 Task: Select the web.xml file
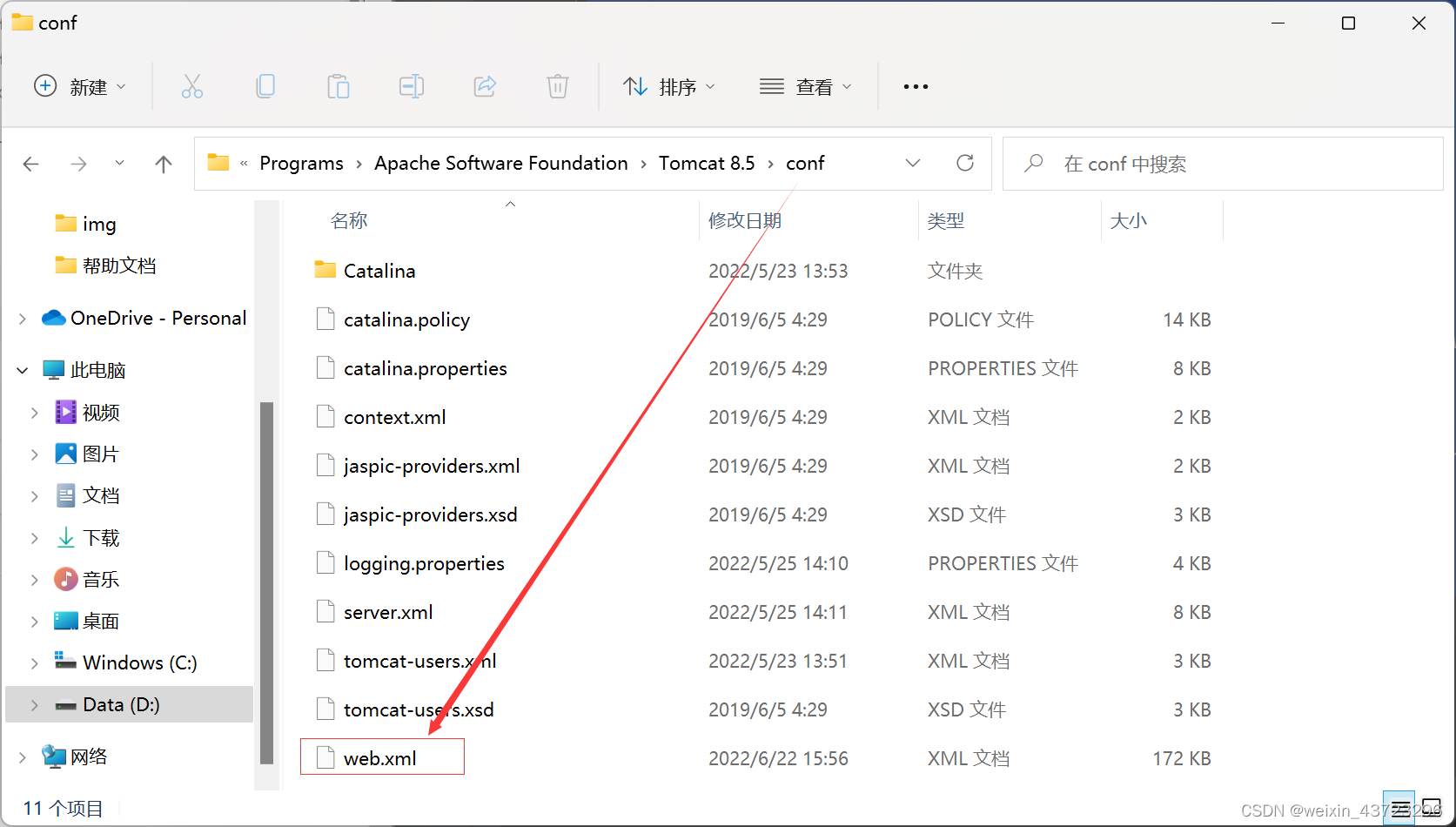click(380, 757)
